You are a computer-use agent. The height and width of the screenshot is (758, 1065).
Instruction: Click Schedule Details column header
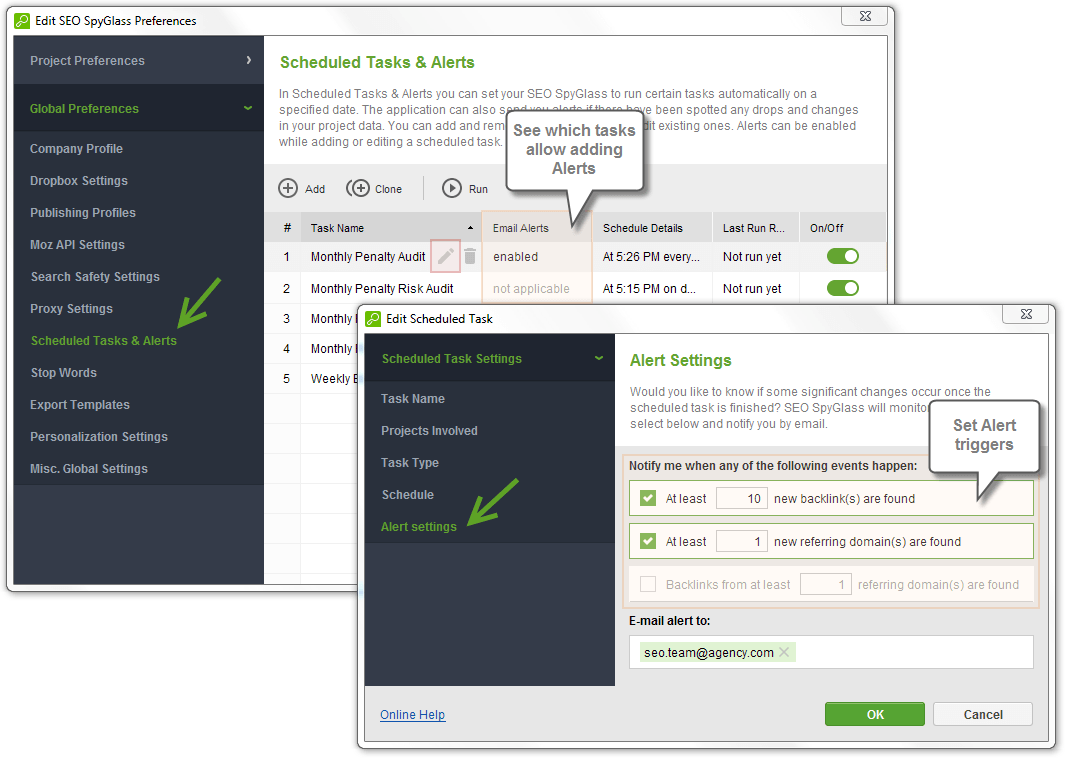pyautogui.click(x=652, y=228)
